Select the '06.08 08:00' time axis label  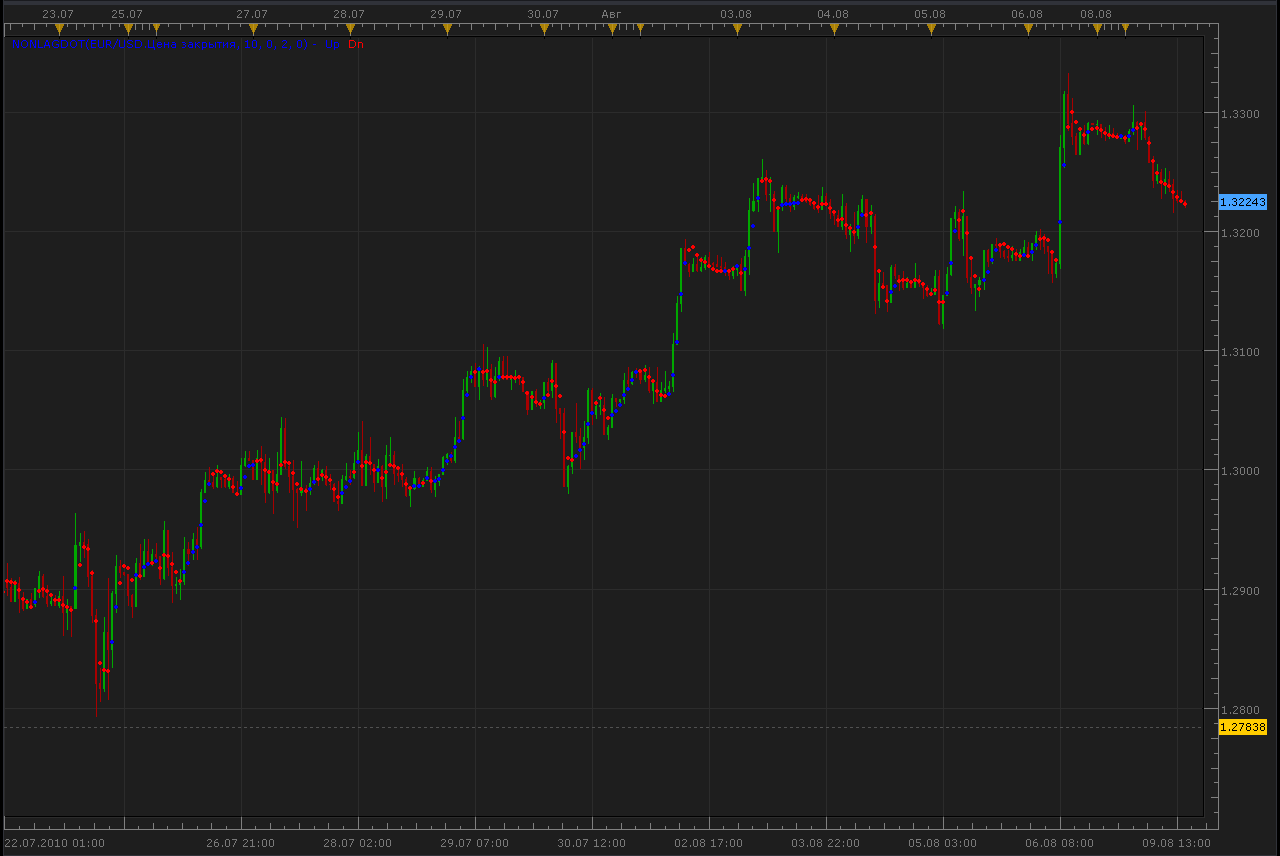pos(1060,843)
